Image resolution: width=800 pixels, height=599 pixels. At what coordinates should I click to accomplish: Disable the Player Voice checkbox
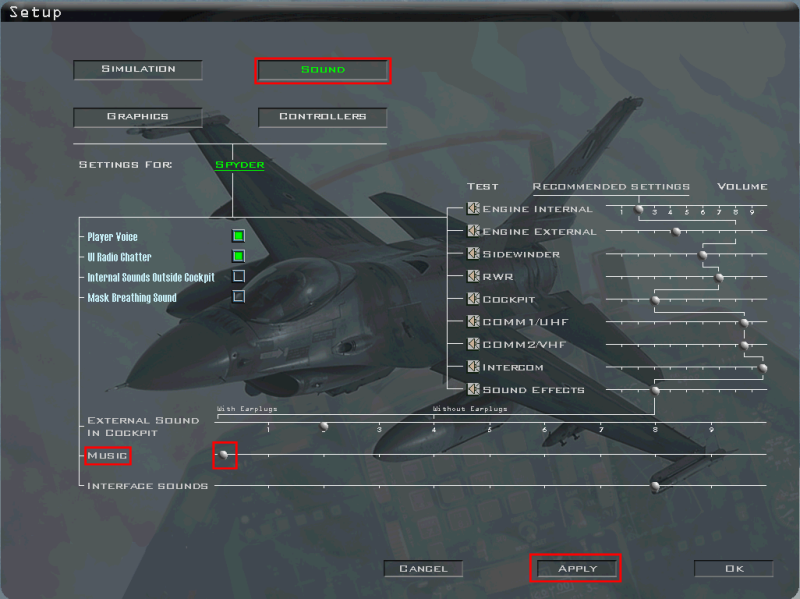point(239,237)
